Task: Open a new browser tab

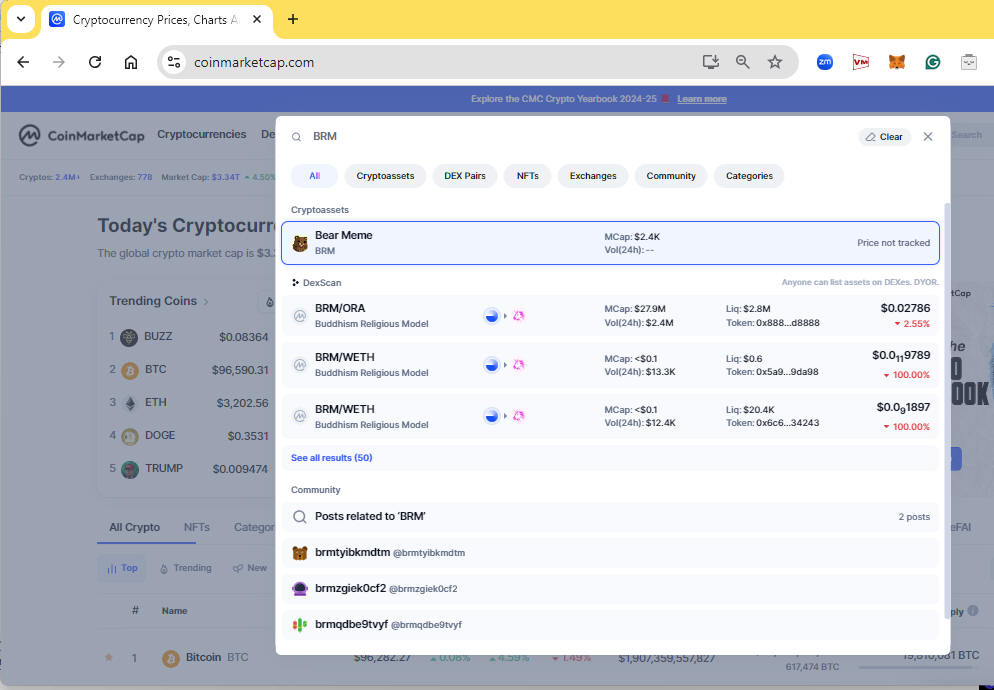Action: [293, 20]
